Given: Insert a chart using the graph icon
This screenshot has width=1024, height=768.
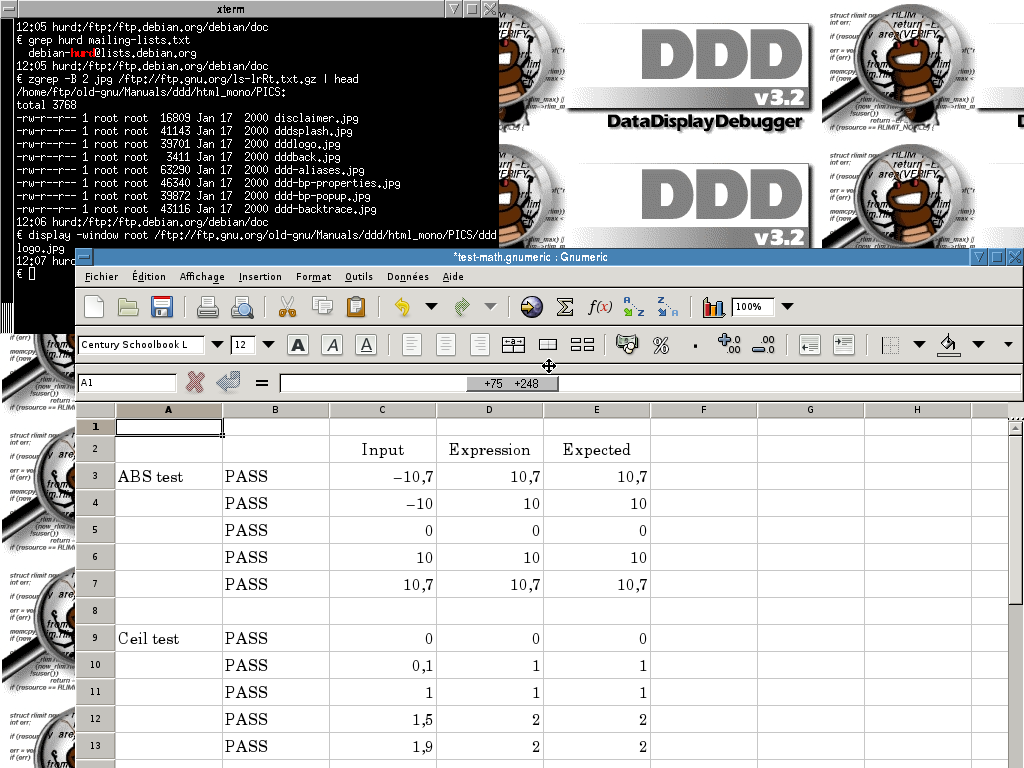Looking at the screenshot, I should [x=713, y=307].
